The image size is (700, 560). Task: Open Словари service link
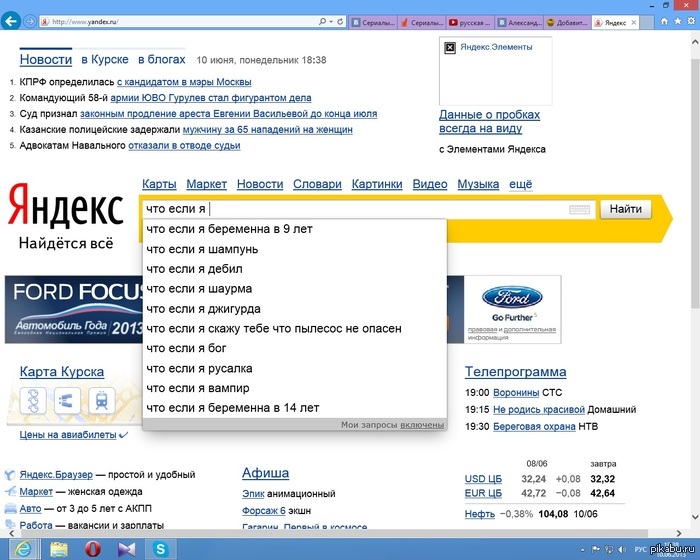click(317, 184)
